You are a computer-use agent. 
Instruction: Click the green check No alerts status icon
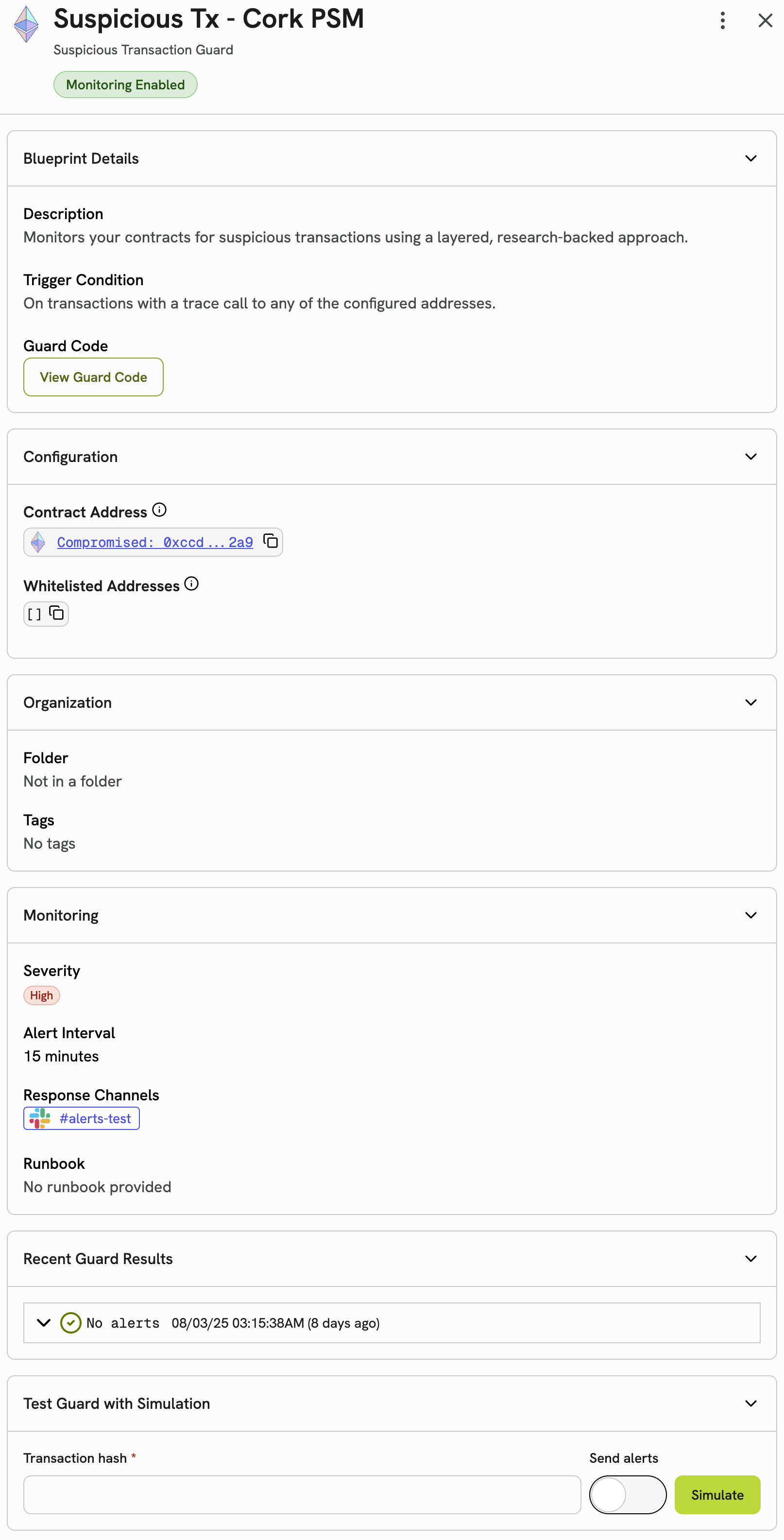[70, 1322]
